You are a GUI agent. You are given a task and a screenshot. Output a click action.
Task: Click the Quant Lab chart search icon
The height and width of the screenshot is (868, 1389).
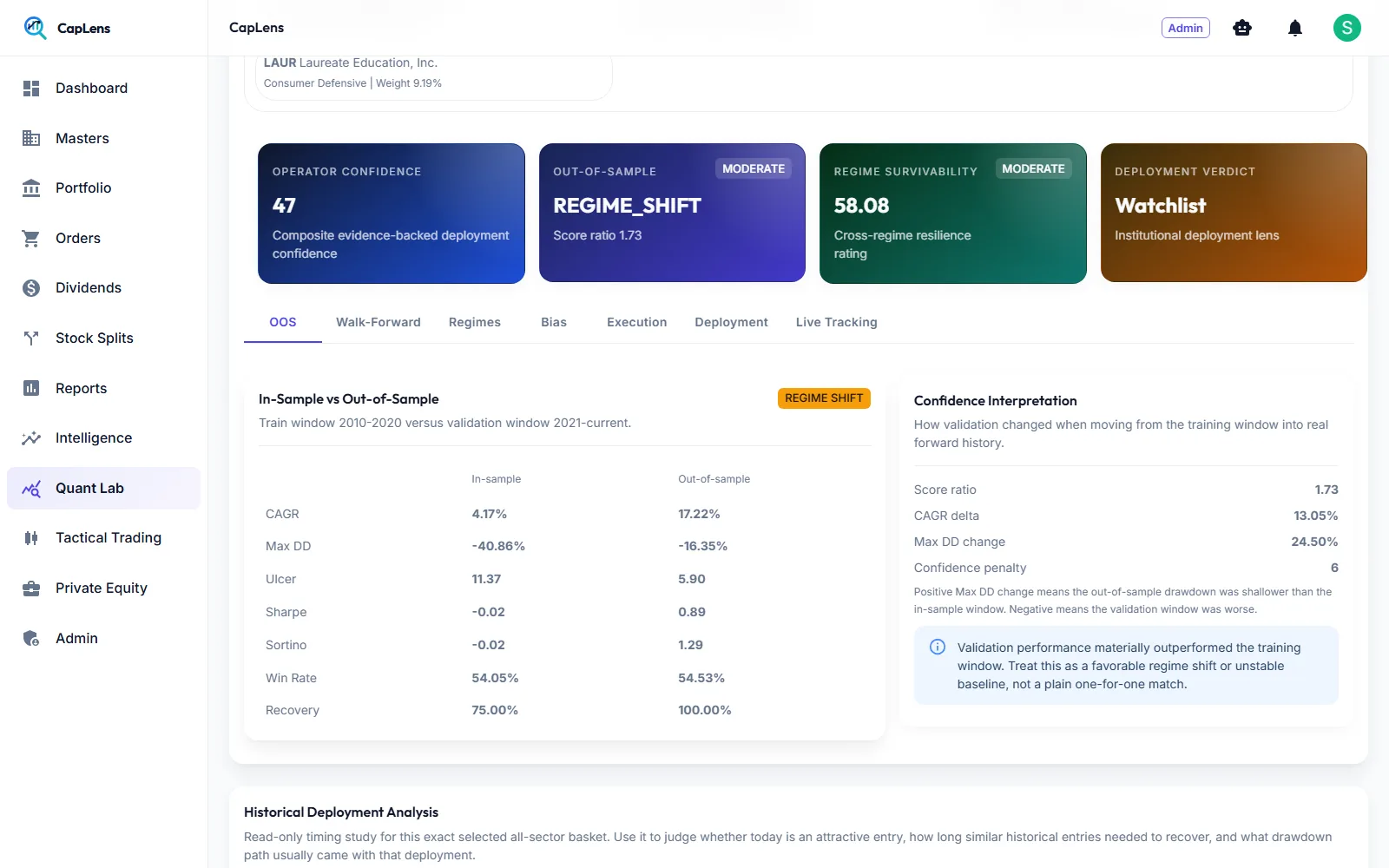[31, 489]
